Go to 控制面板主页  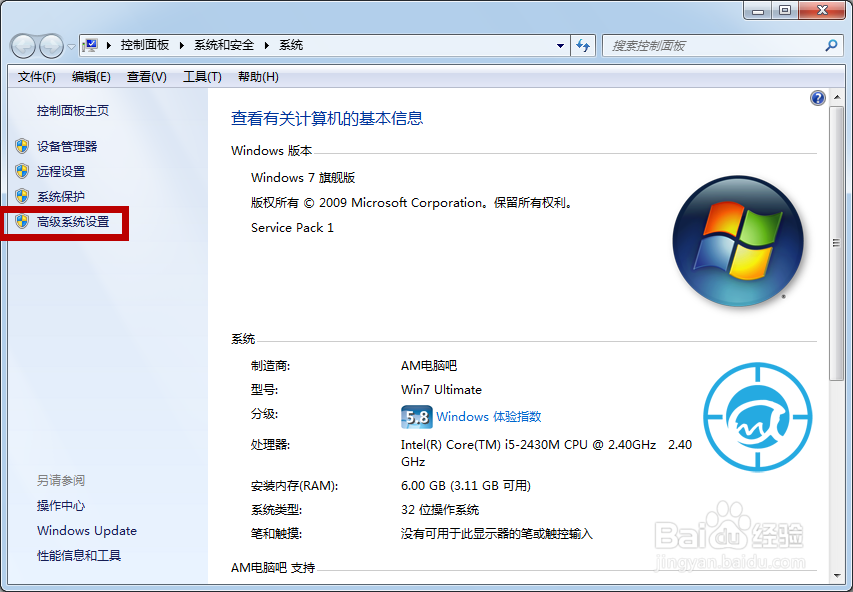73,111
